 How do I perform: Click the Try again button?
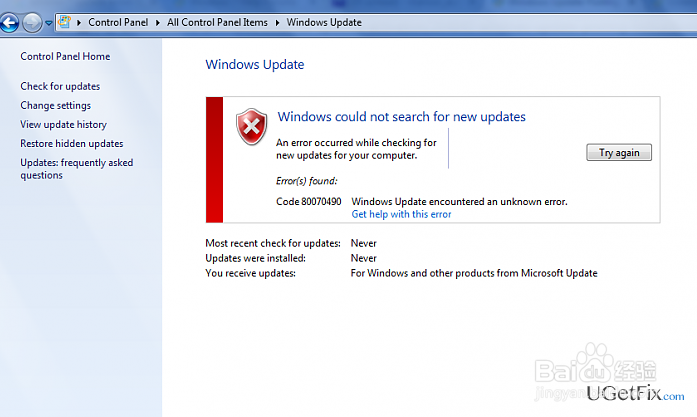coord(619,152)
